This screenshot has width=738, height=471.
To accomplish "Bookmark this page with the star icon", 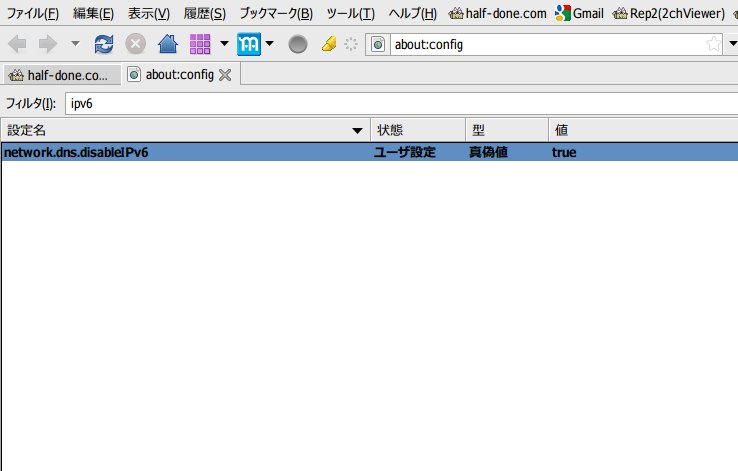I will 714,44.
